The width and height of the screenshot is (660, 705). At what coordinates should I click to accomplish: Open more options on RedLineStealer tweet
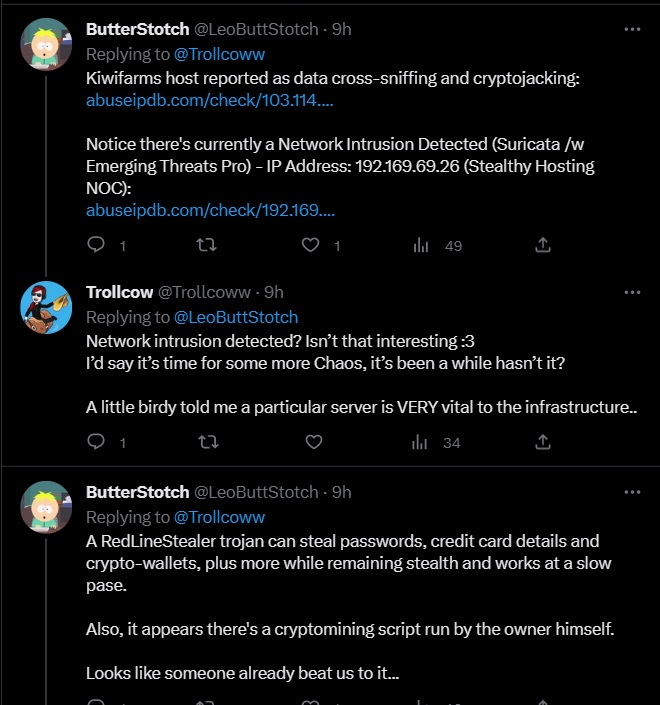pos(632,492)
